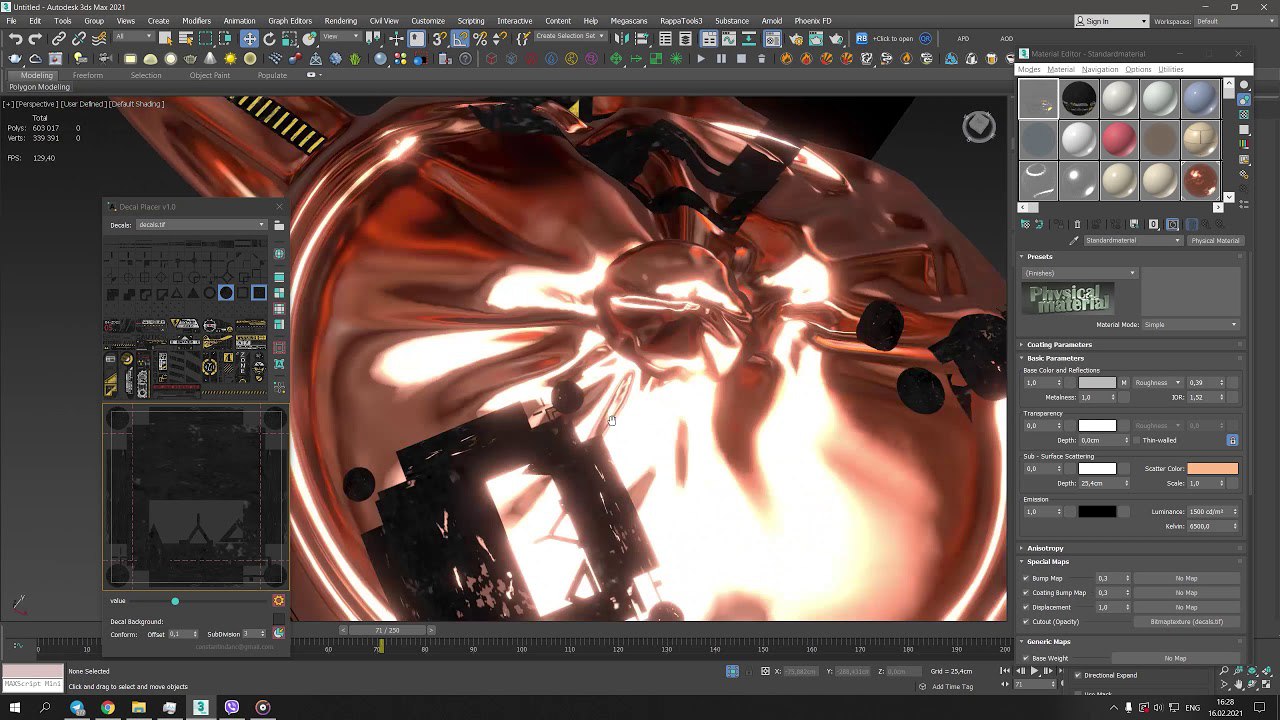Toggle the Bump Map checkbox

pyautogui.click(x=1025, y=578)
